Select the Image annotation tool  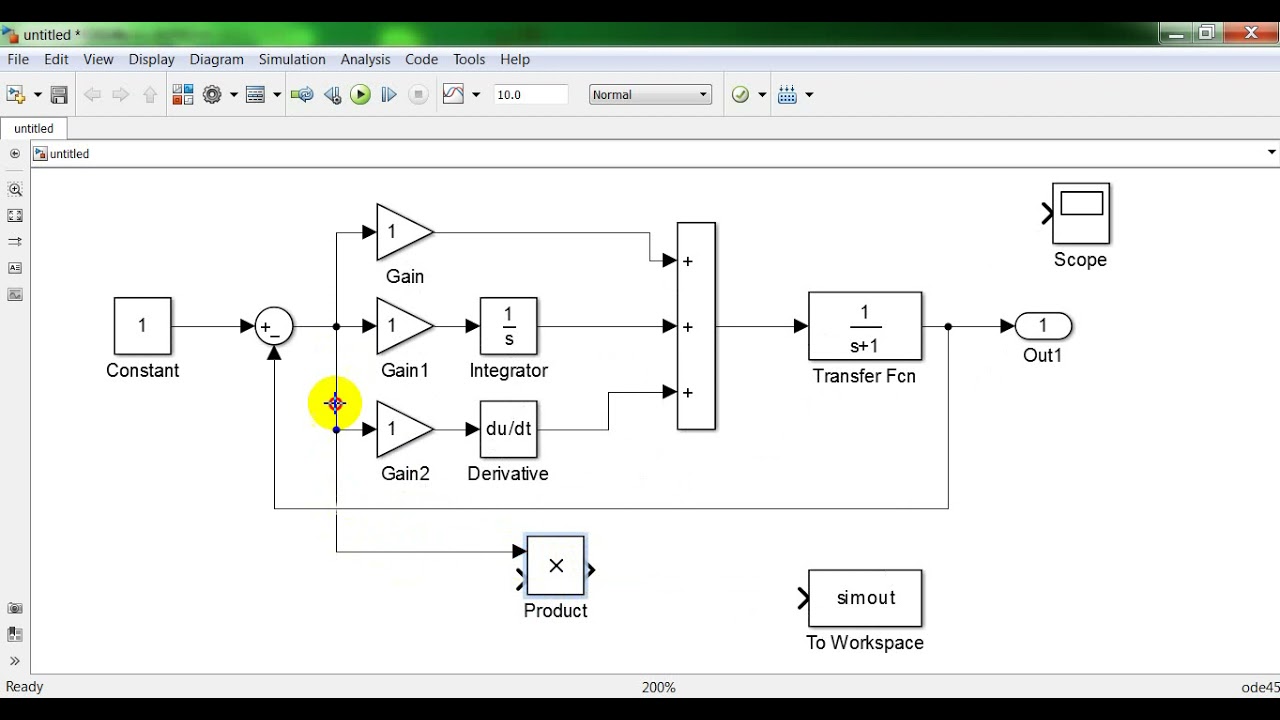[15, 294]
